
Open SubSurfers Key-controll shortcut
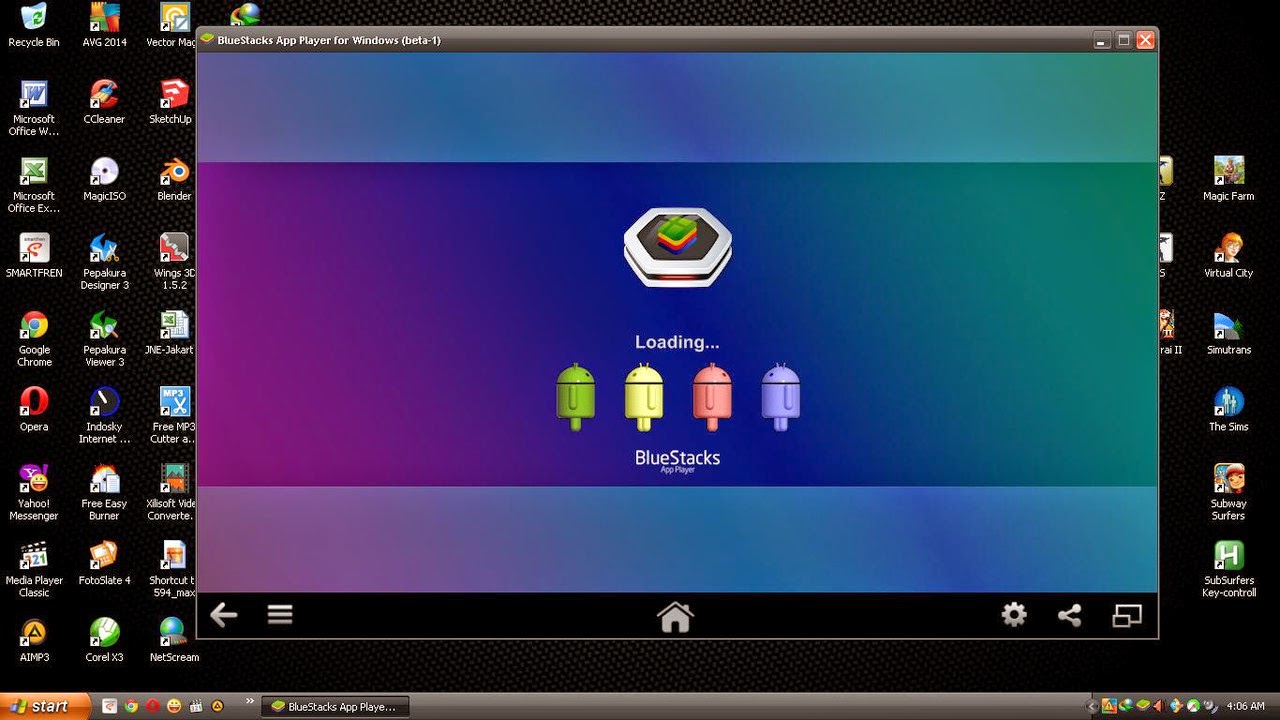pyautogui.click(x=1228, y=570)
